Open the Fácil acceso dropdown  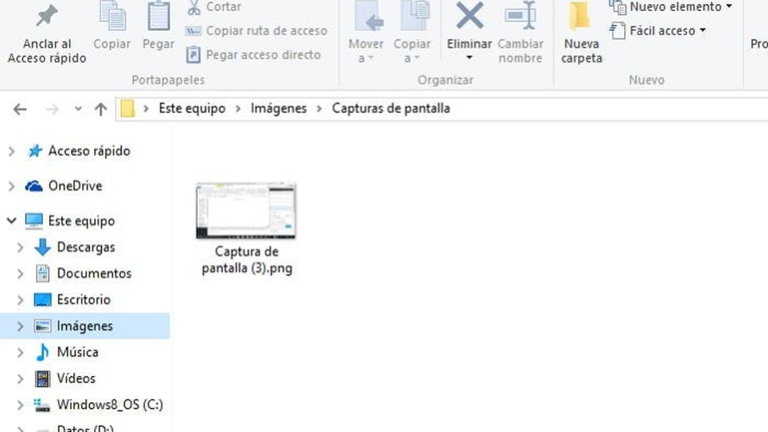[658, 31]
